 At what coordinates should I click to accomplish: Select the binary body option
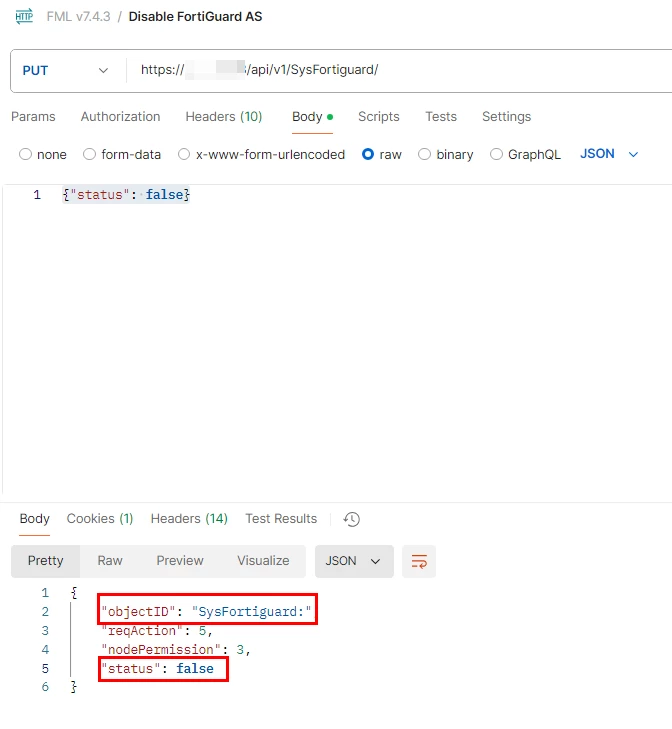click(446, 154)
